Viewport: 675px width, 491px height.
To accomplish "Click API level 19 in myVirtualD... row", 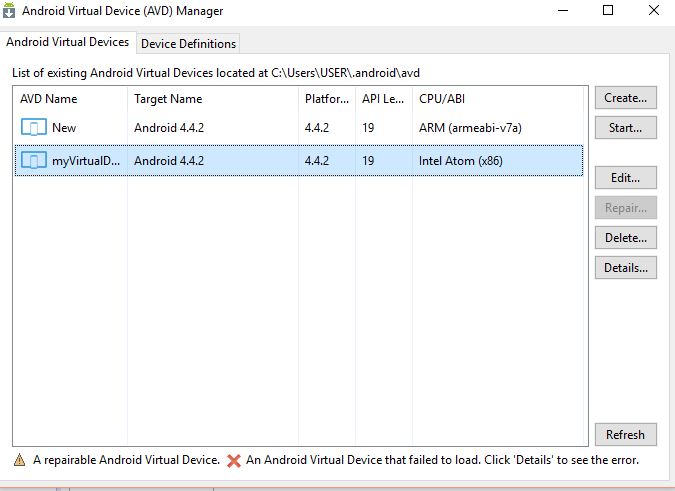I will pyautogui.click(x=368, y=161).
